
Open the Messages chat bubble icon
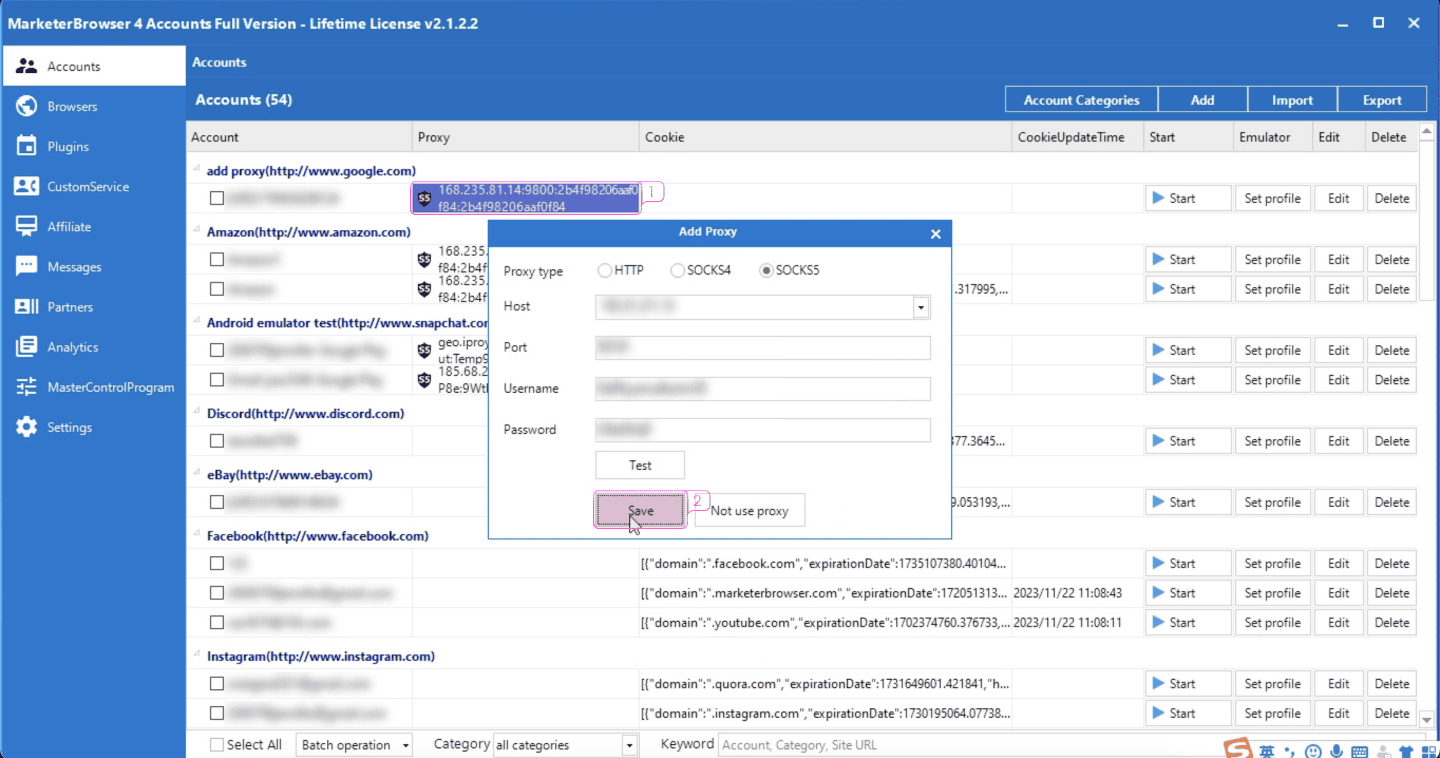pos(27,266)
